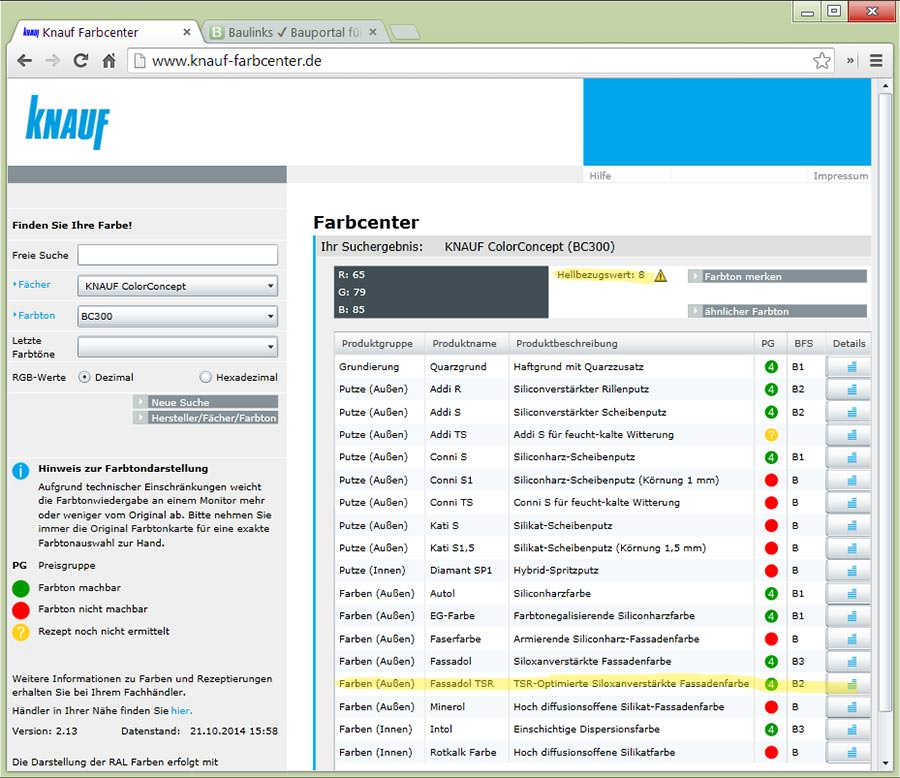Open details for Fassadol TSR row
The image size is (900, 778).
848,684
